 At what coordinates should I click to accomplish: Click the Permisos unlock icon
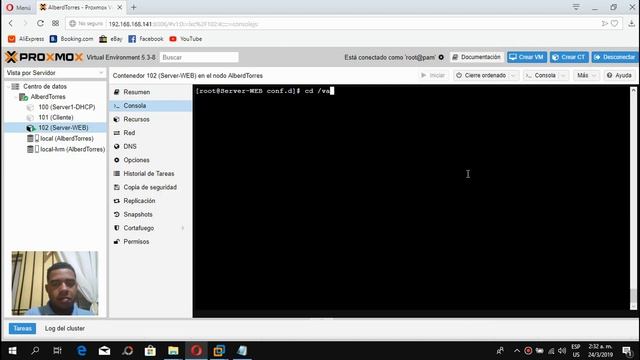coord(116,242)
